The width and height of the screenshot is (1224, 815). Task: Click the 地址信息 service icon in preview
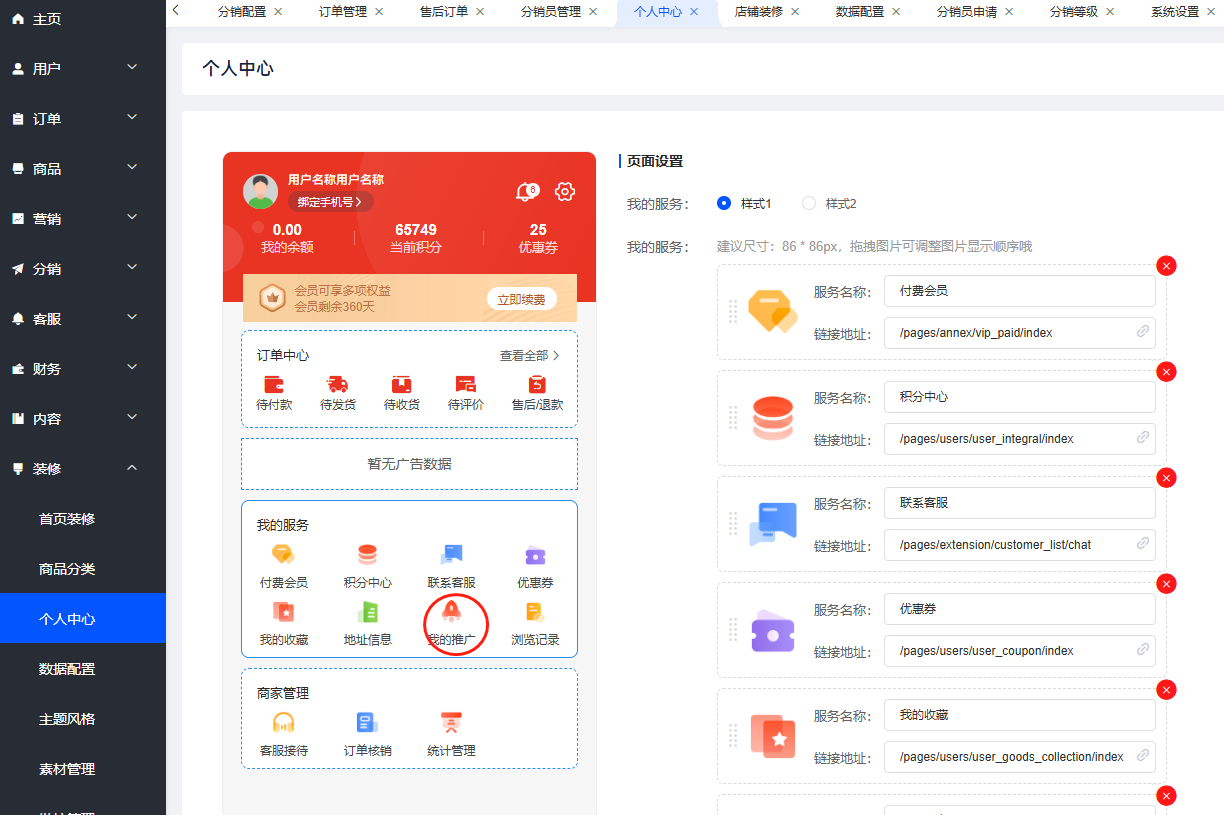(x=368, y=611)
